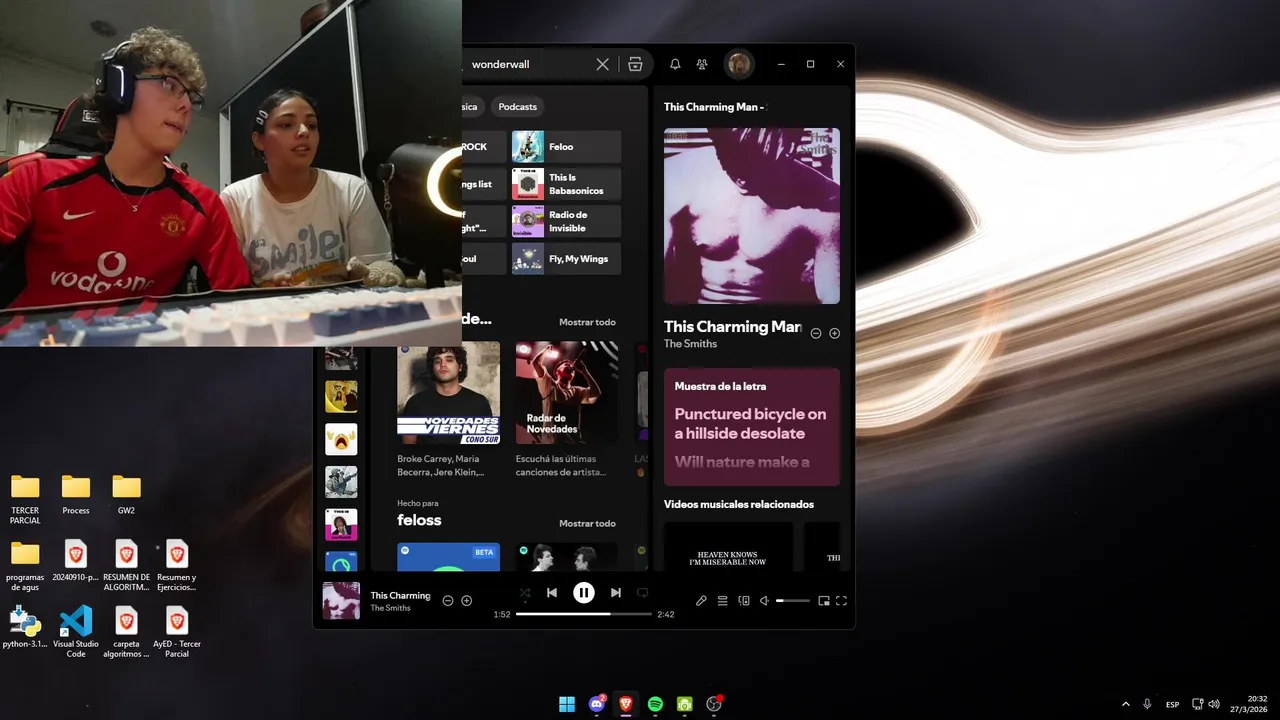Image resolution: width=1280 pixels, height=720 pixels.
Task: Pause the current song
Action: click(x=584, y=593)
